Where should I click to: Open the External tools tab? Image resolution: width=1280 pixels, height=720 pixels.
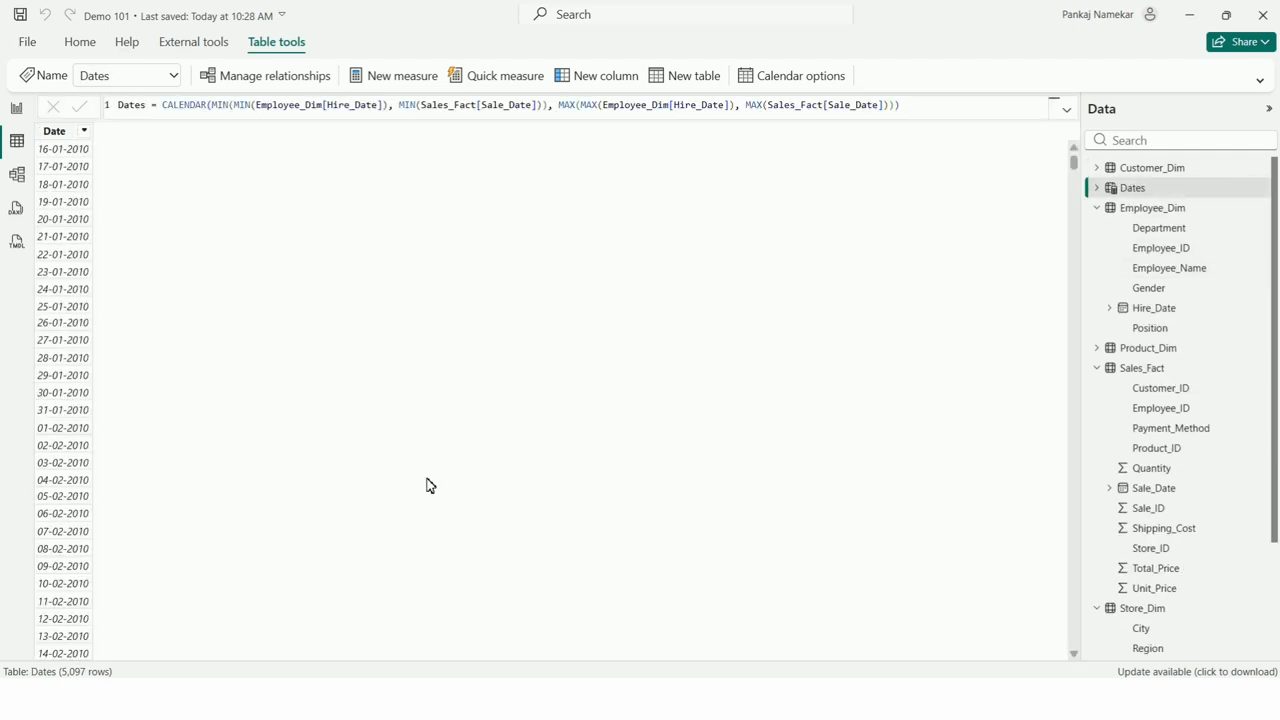pyautogui.click(x=193, y=42)
